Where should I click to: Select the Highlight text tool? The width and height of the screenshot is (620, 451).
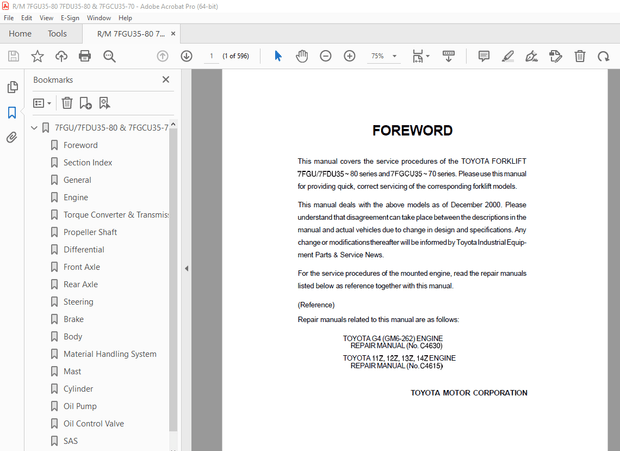pyautogui.click(x=508, y=56)
